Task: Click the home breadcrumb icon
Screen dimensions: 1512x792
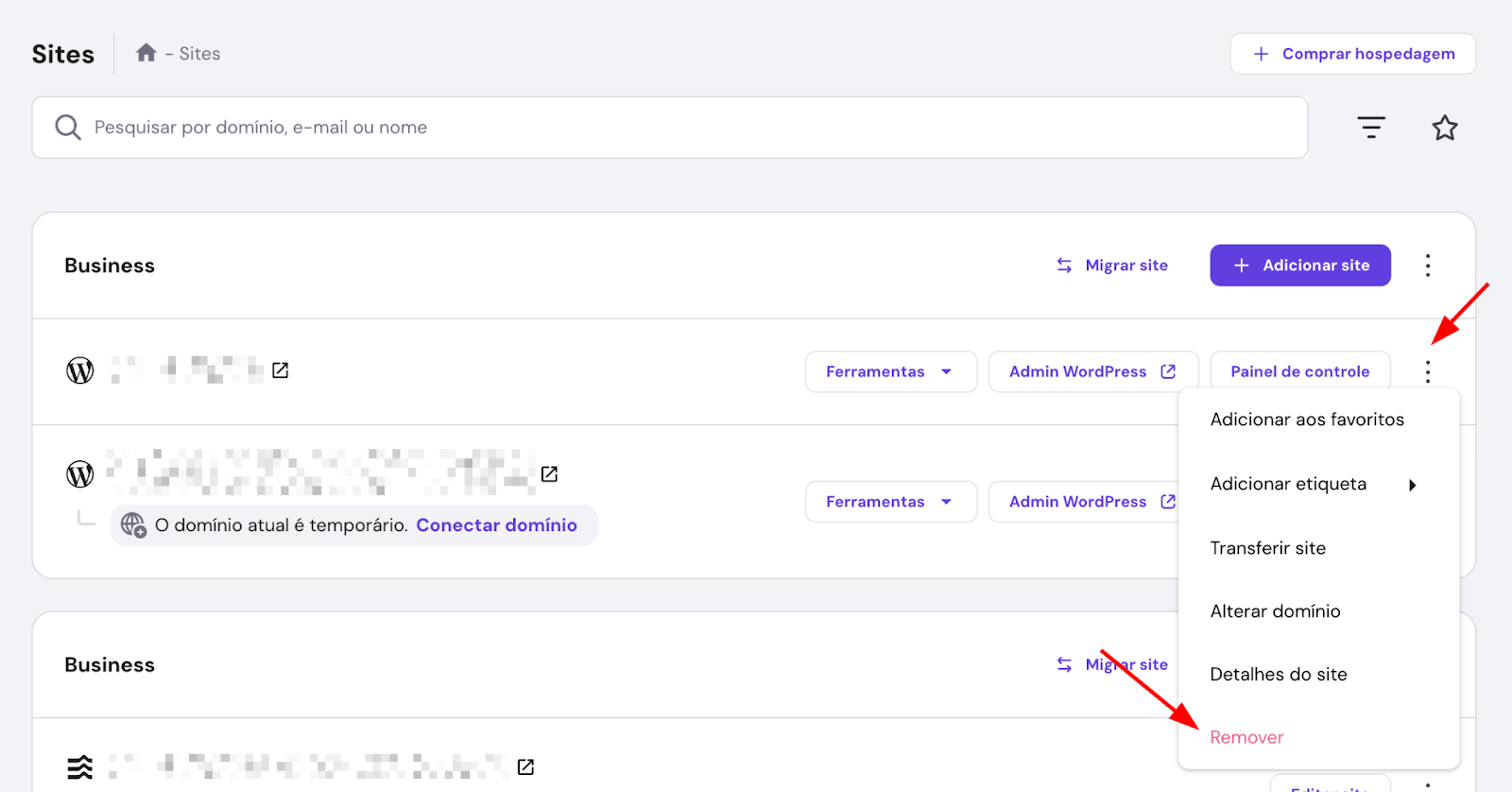Action: click(146, 53)
